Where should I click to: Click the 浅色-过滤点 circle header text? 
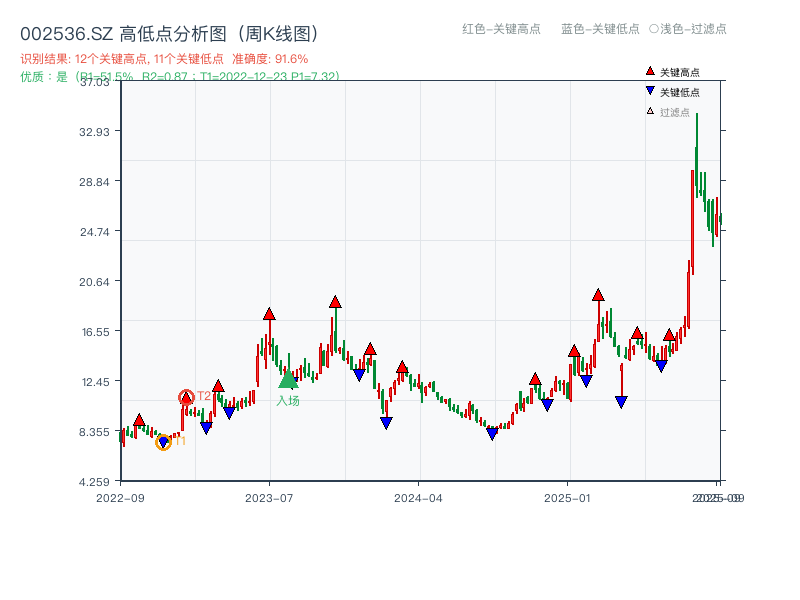[x=688, y=29]
